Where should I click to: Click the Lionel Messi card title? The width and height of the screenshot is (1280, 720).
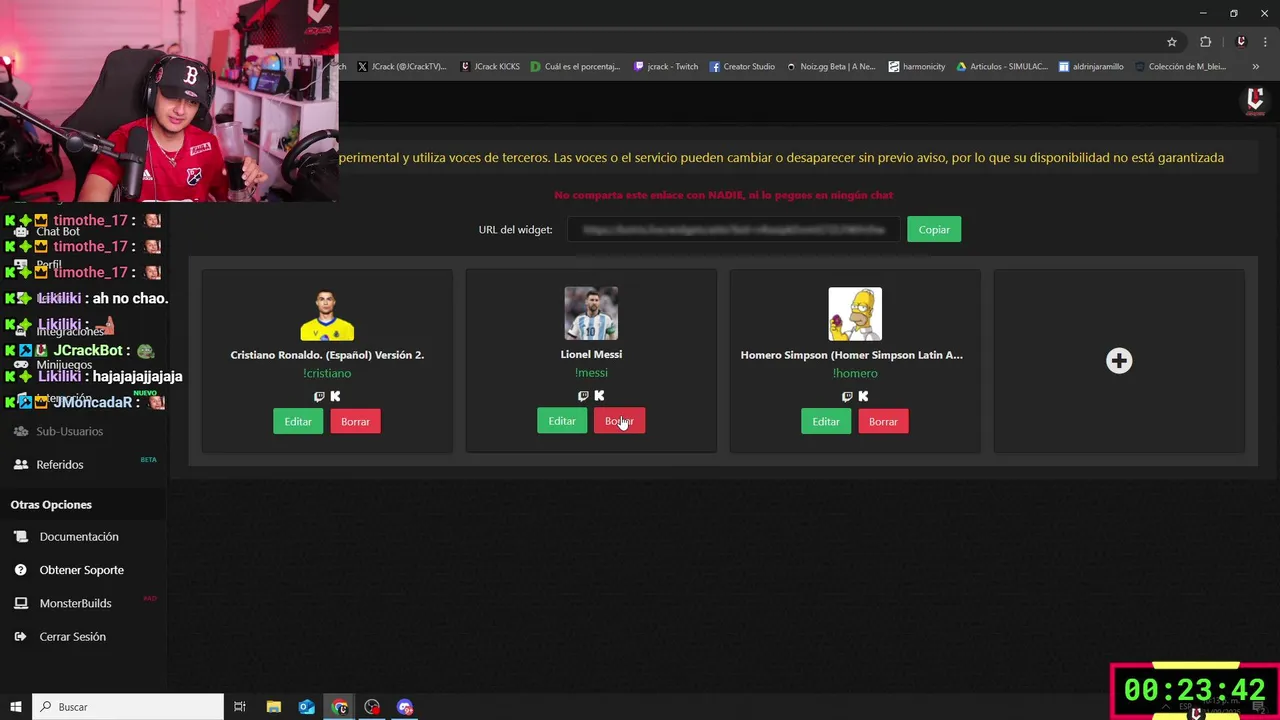[x=591, y=354]
